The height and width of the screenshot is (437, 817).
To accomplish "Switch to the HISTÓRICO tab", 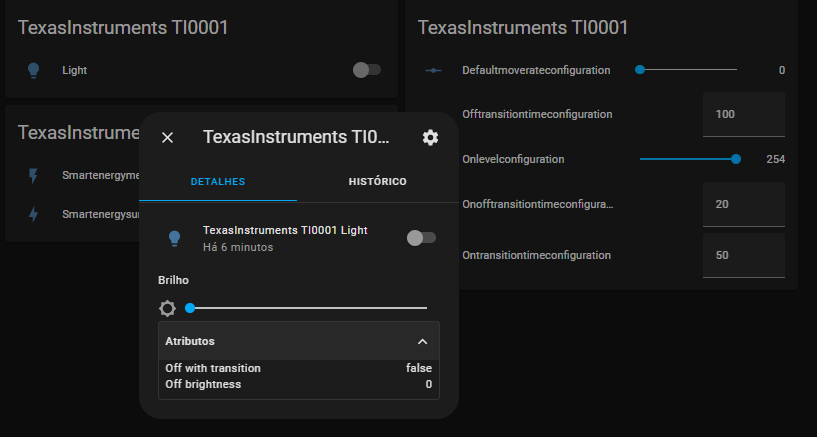I will tap(378, 182).
